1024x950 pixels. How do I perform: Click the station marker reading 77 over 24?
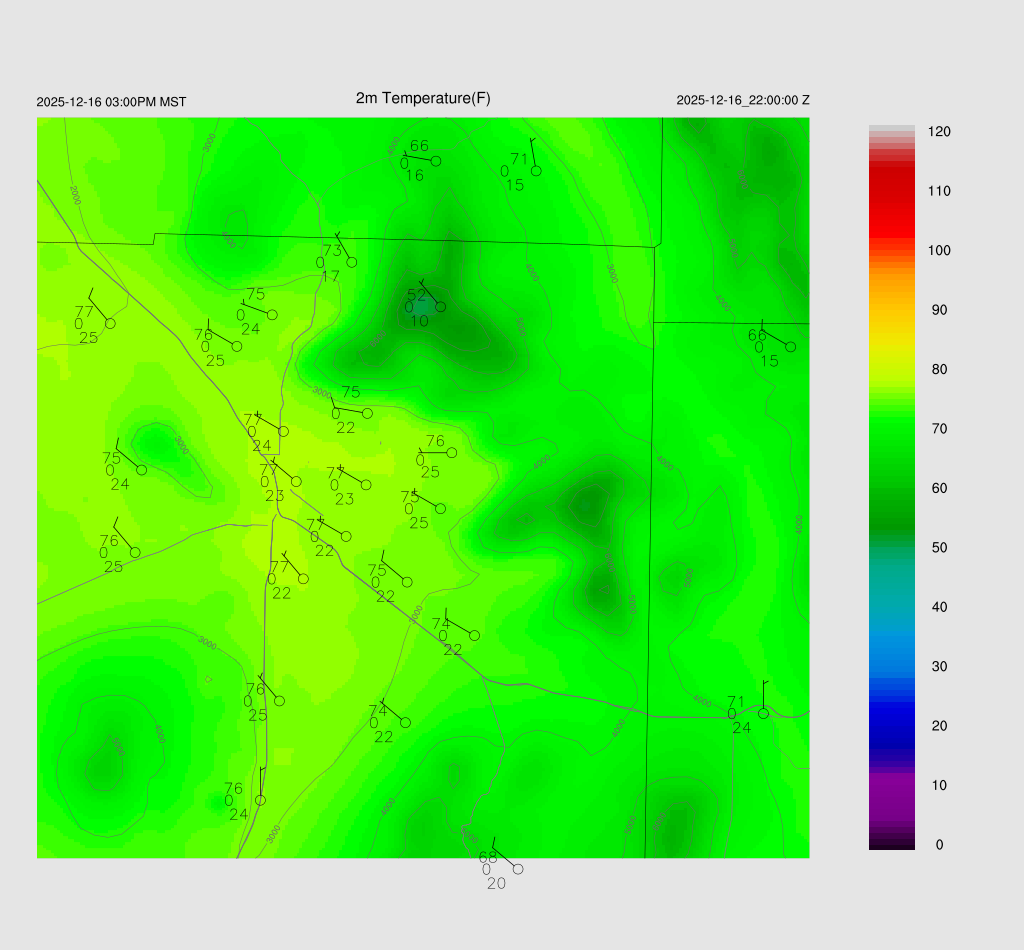pos(283,432)
